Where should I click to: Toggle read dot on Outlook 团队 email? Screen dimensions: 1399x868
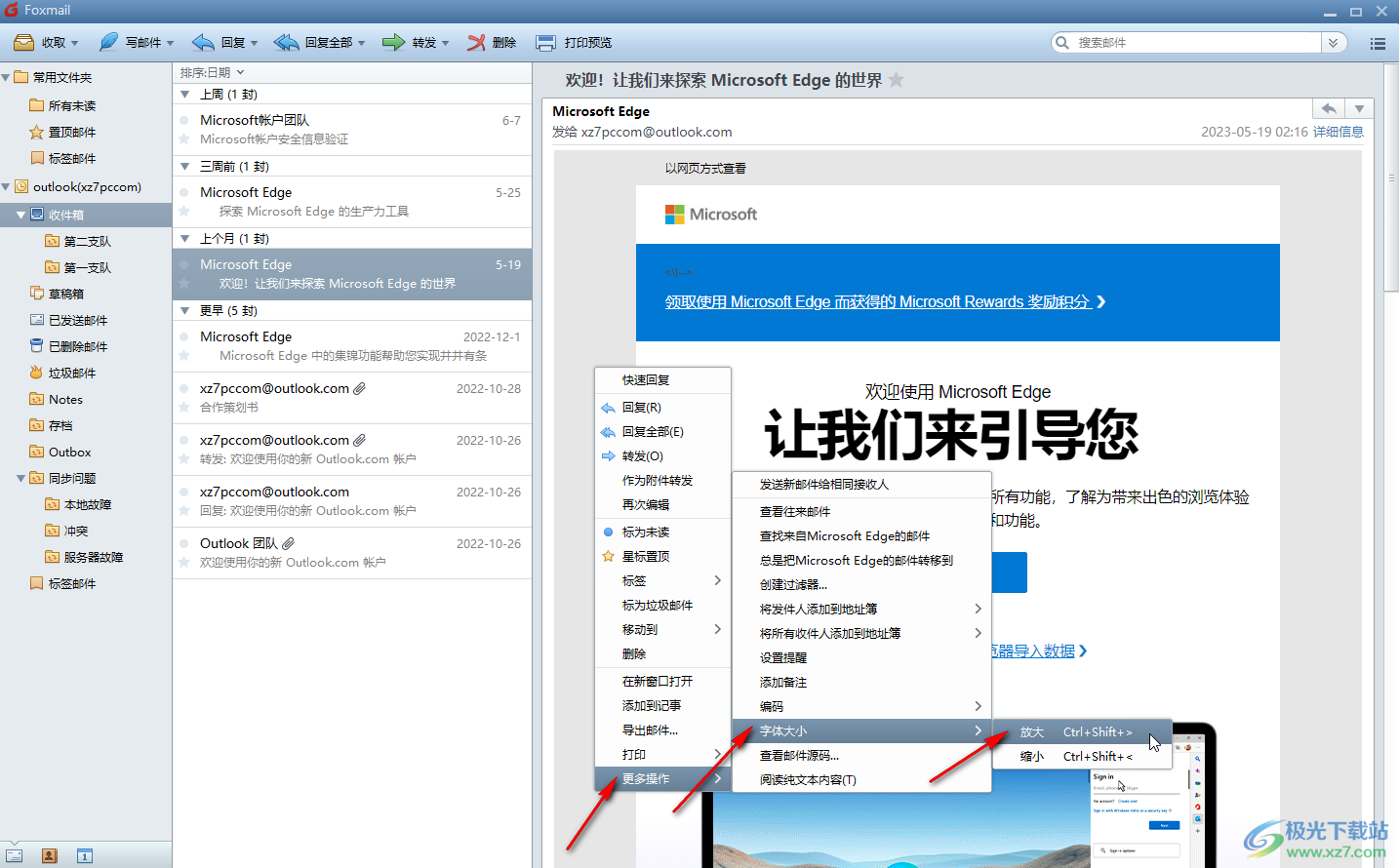coord(183,543)
